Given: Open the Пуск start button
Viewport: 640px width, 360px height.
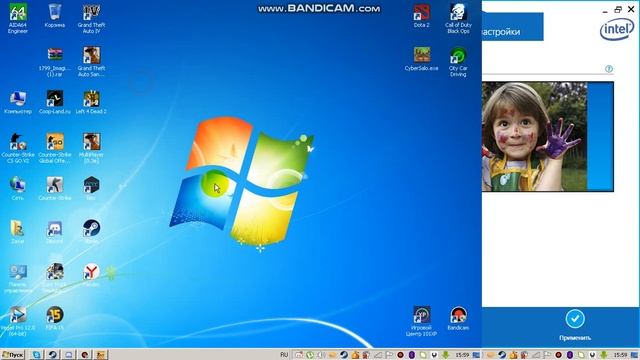Looking at the screenshot, I should 13,355.
